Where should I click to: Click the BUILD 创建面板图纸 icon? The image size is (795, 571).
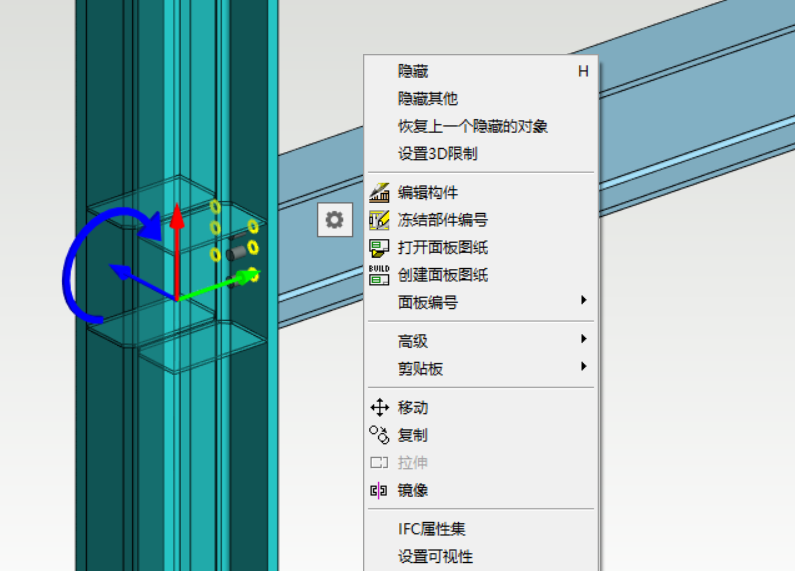pyautogui.click(x=379, y=275)
